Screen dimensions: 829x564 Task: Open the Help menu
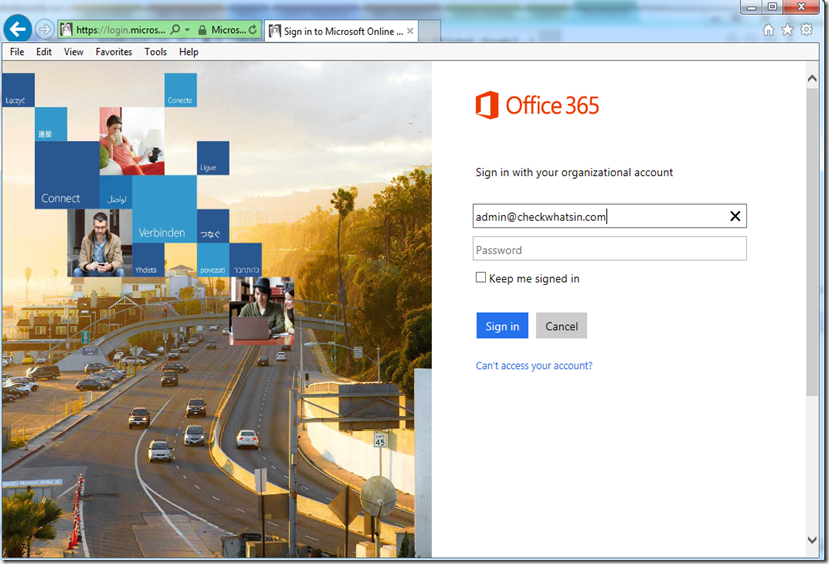tap(189, 52)
